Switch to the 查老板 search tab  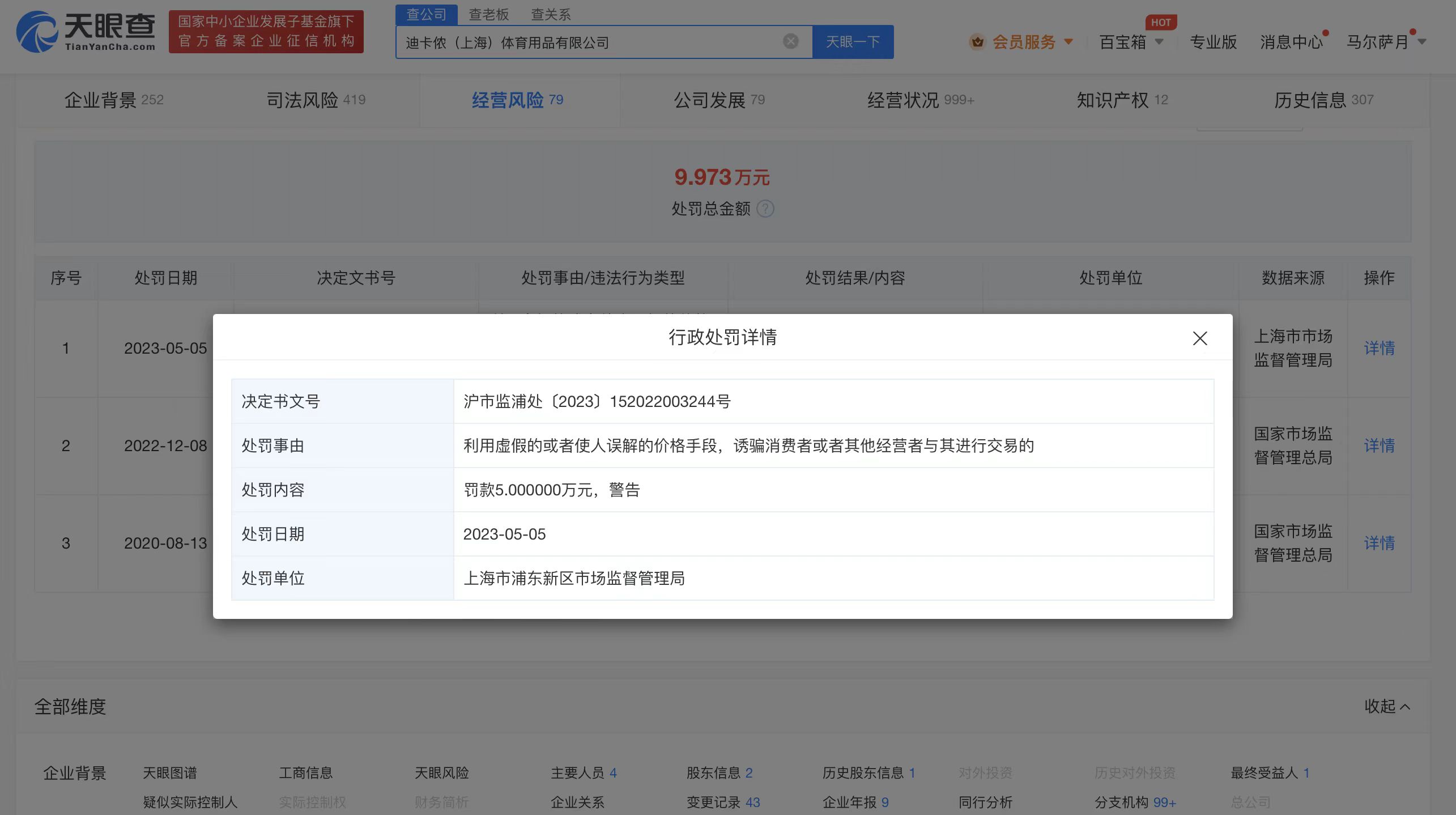click(x=488, y=14)
